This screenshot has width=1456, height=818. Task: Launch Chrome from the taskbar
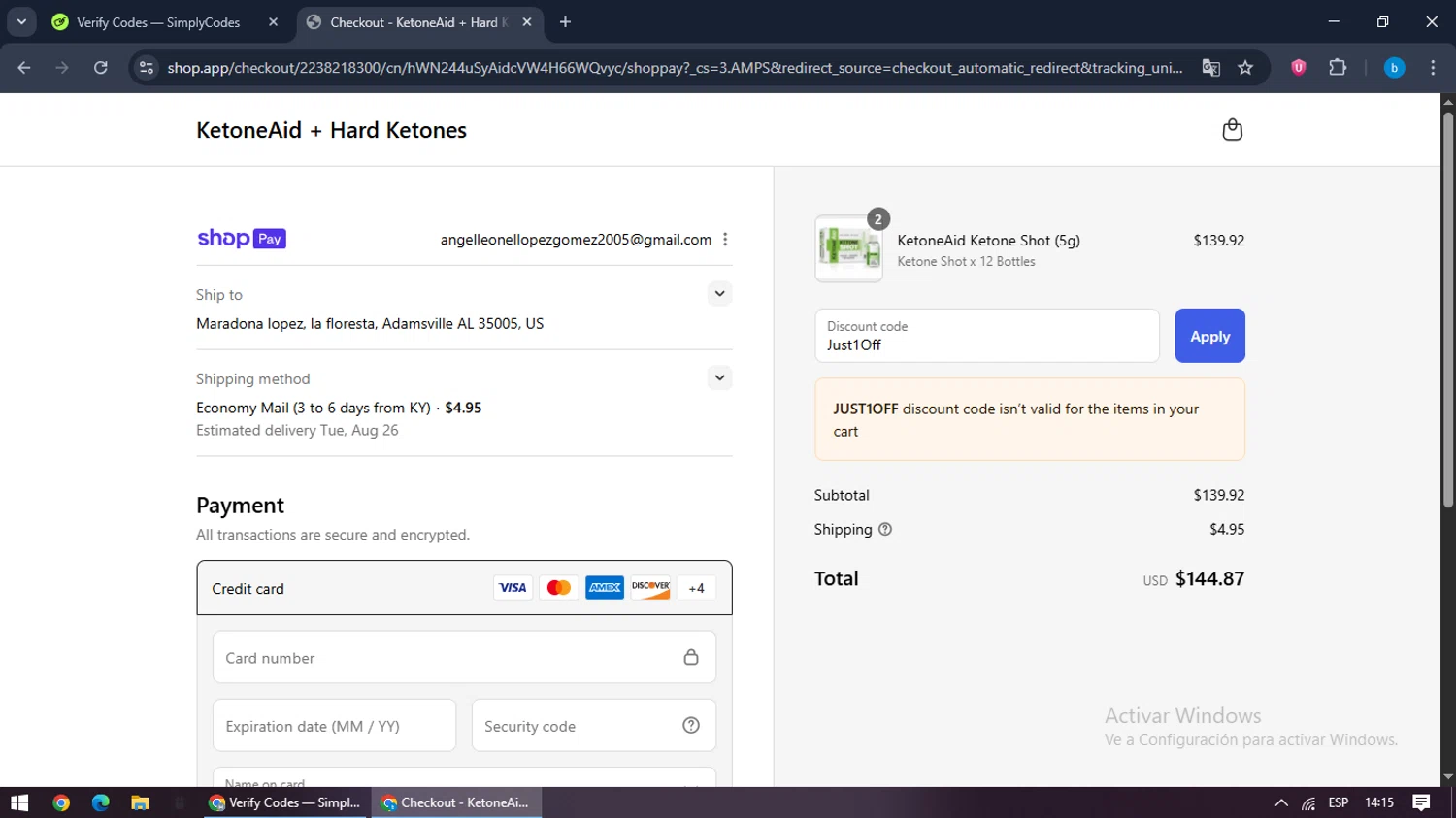(61, 802)
